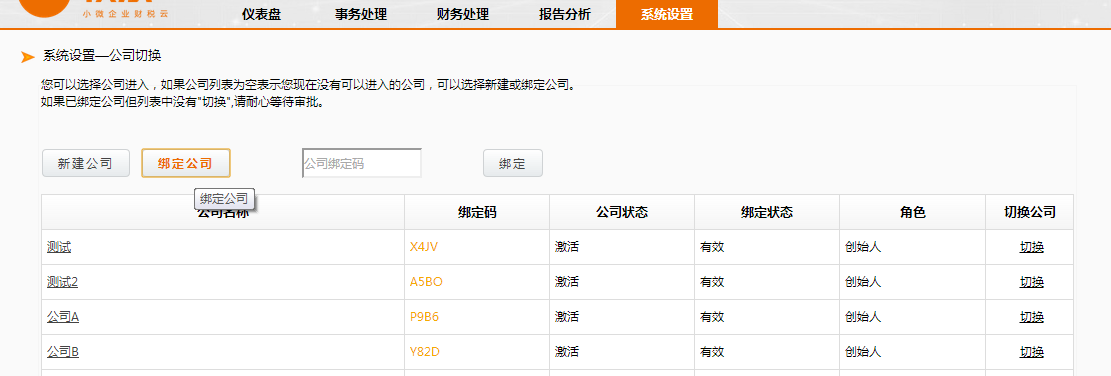Click the 绑定 button
Viewport: 1111px width, 376px height.
(x=512, y=163)
